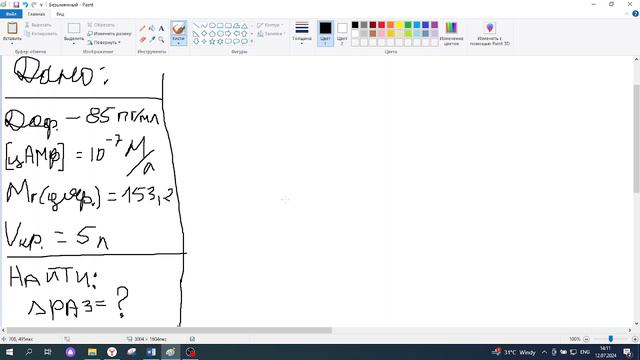The height and width of the screenshot is (360, 640).
Task: Select Color 1 foreground box
Action: tap(325, 33)
